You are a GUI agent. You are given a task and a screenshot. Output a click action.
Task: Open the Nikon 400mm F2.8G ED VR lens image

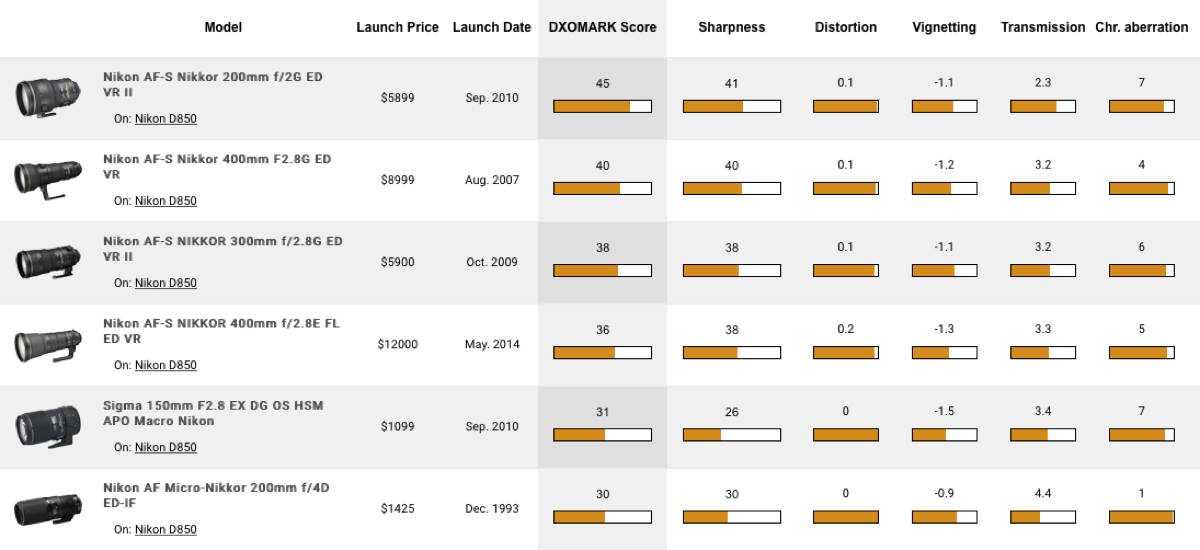coord(42,180)
